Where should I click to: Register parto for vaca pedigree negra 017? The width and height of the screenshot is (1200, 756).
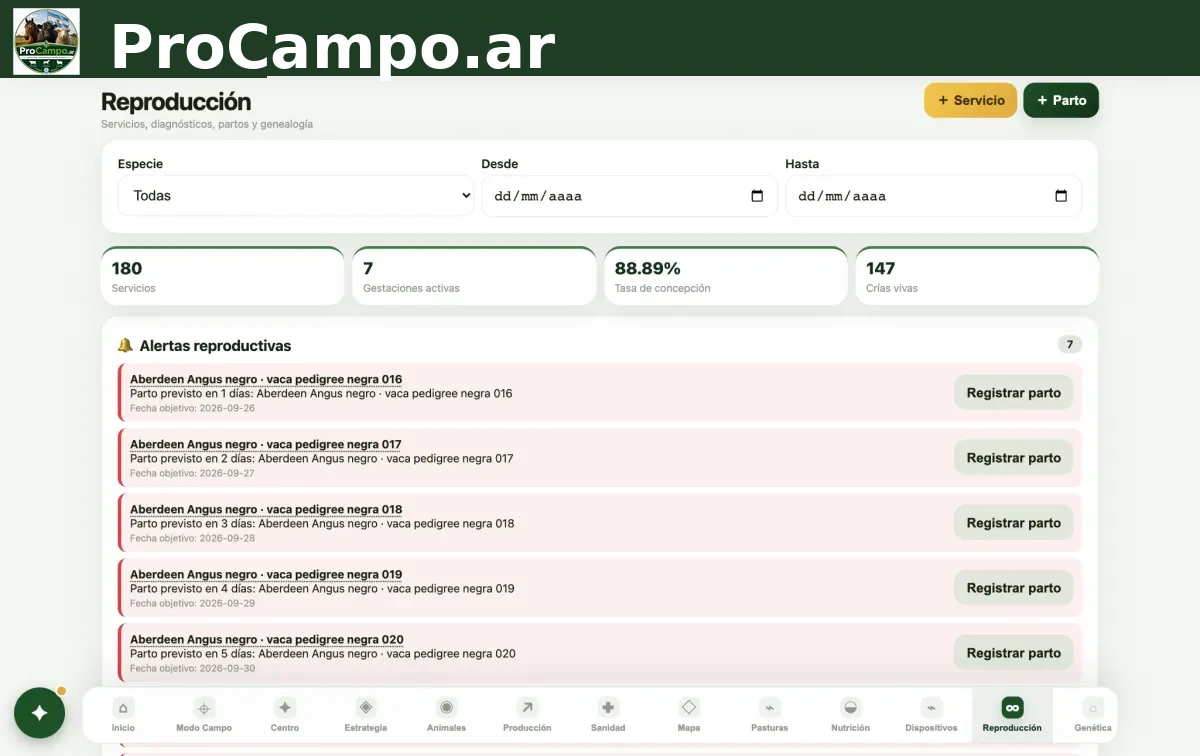coord(1013,458)
